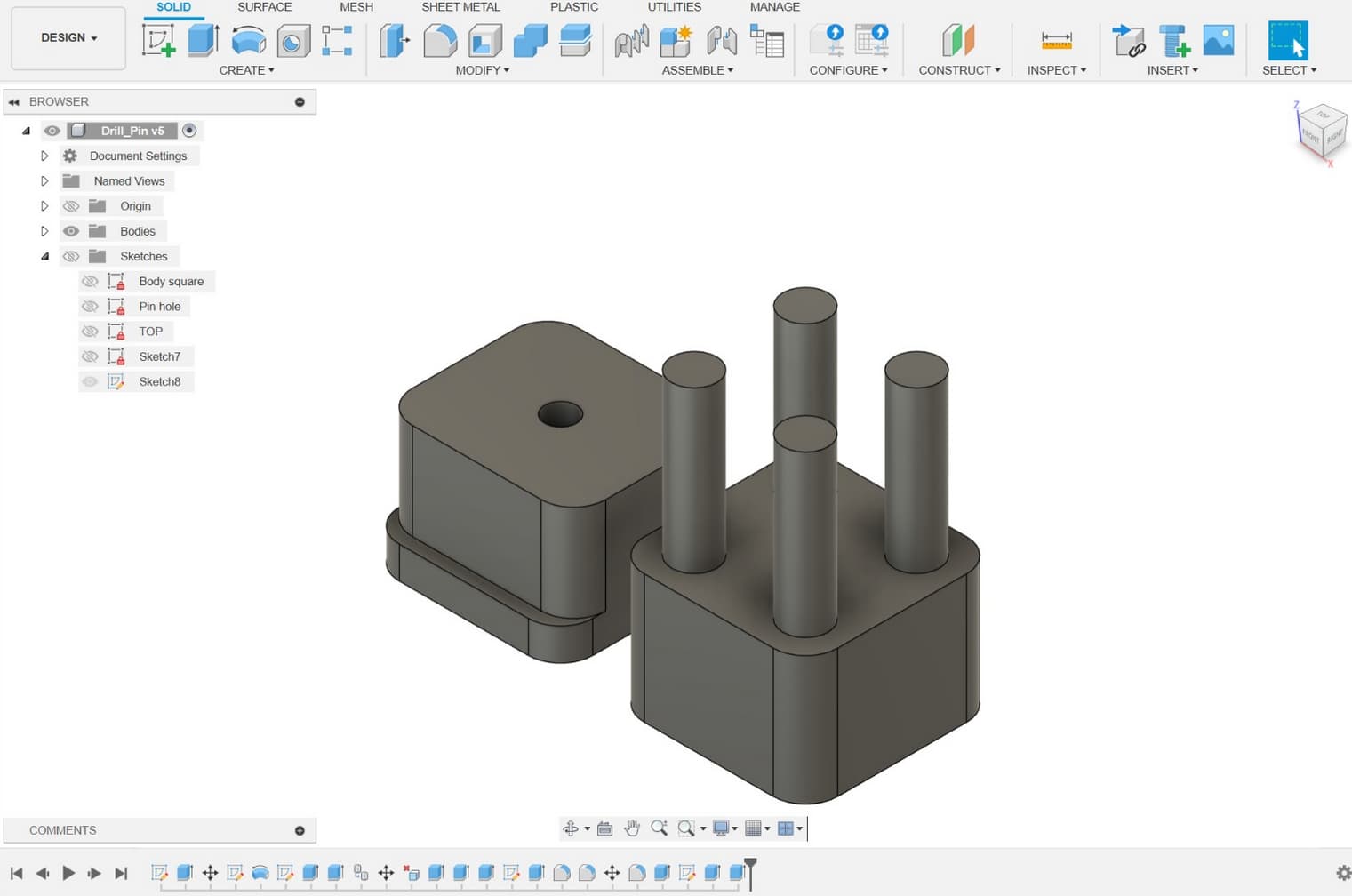The width and height of the screenshot is (1352, 896).
Task: Show the Pin hole sketch
Action: click(90, 307)
